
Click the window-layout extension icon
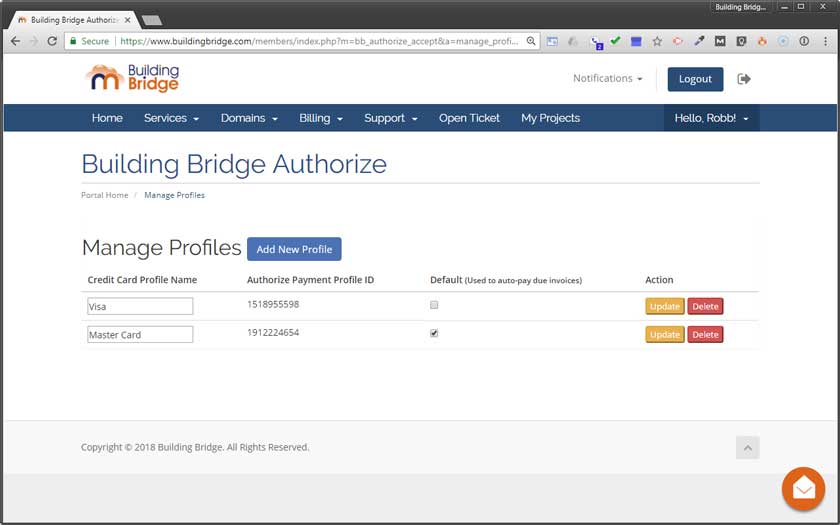point(552,41)
